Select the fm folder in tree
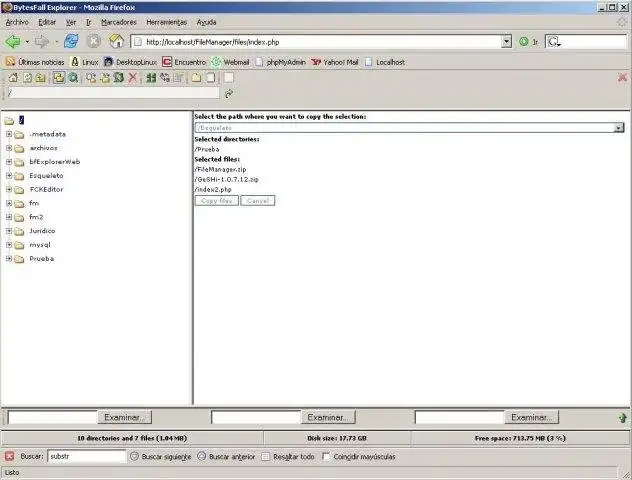This screenshot has width=632, height=480. pos(34,204)
